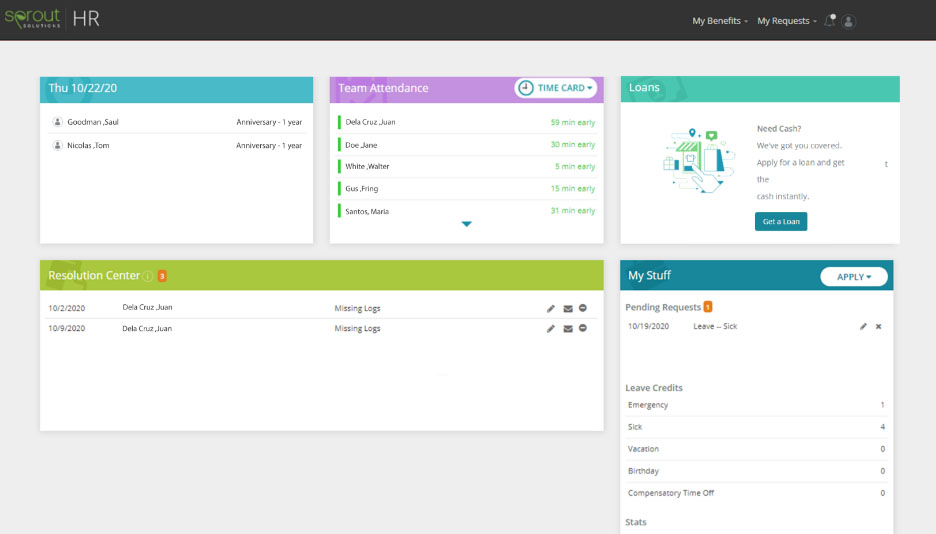Click envelope icon for 10/2/2020 Missing Logs
This screenshot has width=936, height=534.
(x=567, y=308)
